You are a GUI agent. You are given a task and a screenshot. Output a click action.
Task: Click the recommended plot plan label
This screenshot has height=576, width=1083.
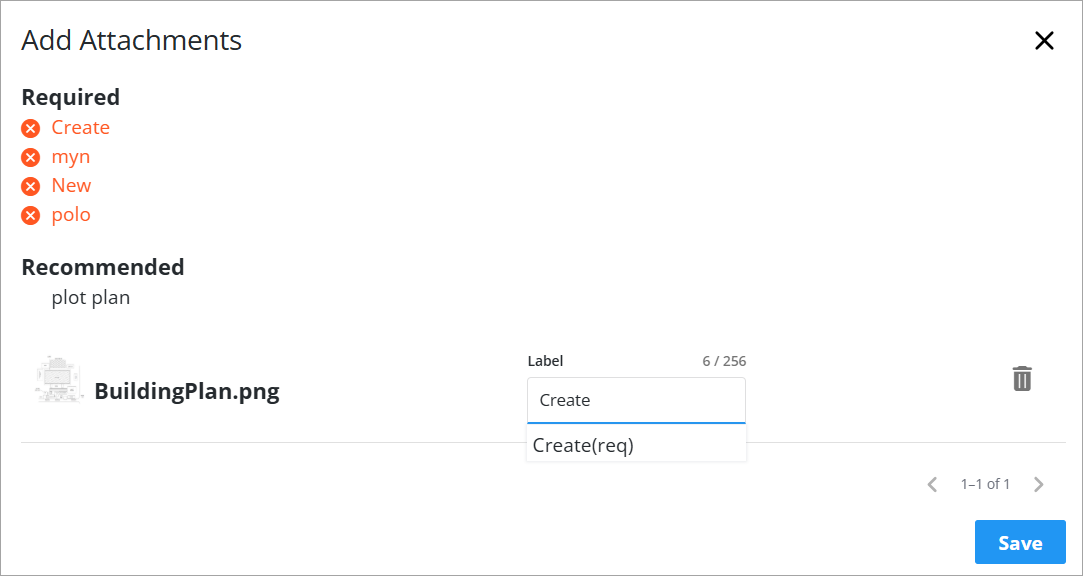[x=91, y=298]
